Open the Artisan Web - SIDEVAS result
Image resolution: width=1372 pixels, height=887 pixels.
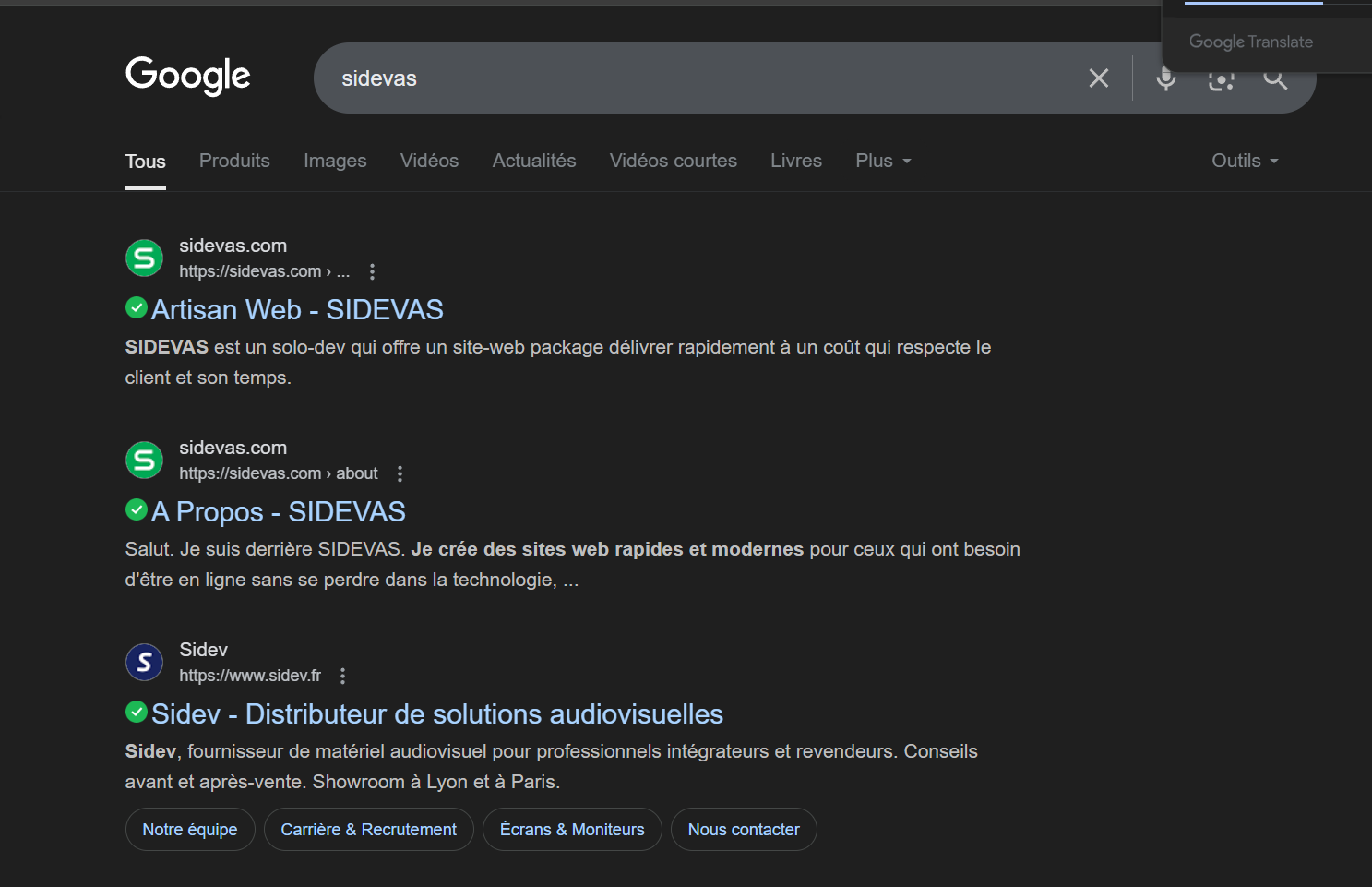(x=297, y=309)
